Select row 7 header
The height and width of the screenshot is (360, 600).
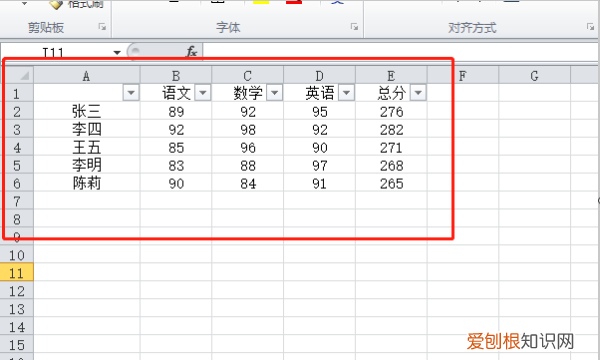click(x=17, y=201)
